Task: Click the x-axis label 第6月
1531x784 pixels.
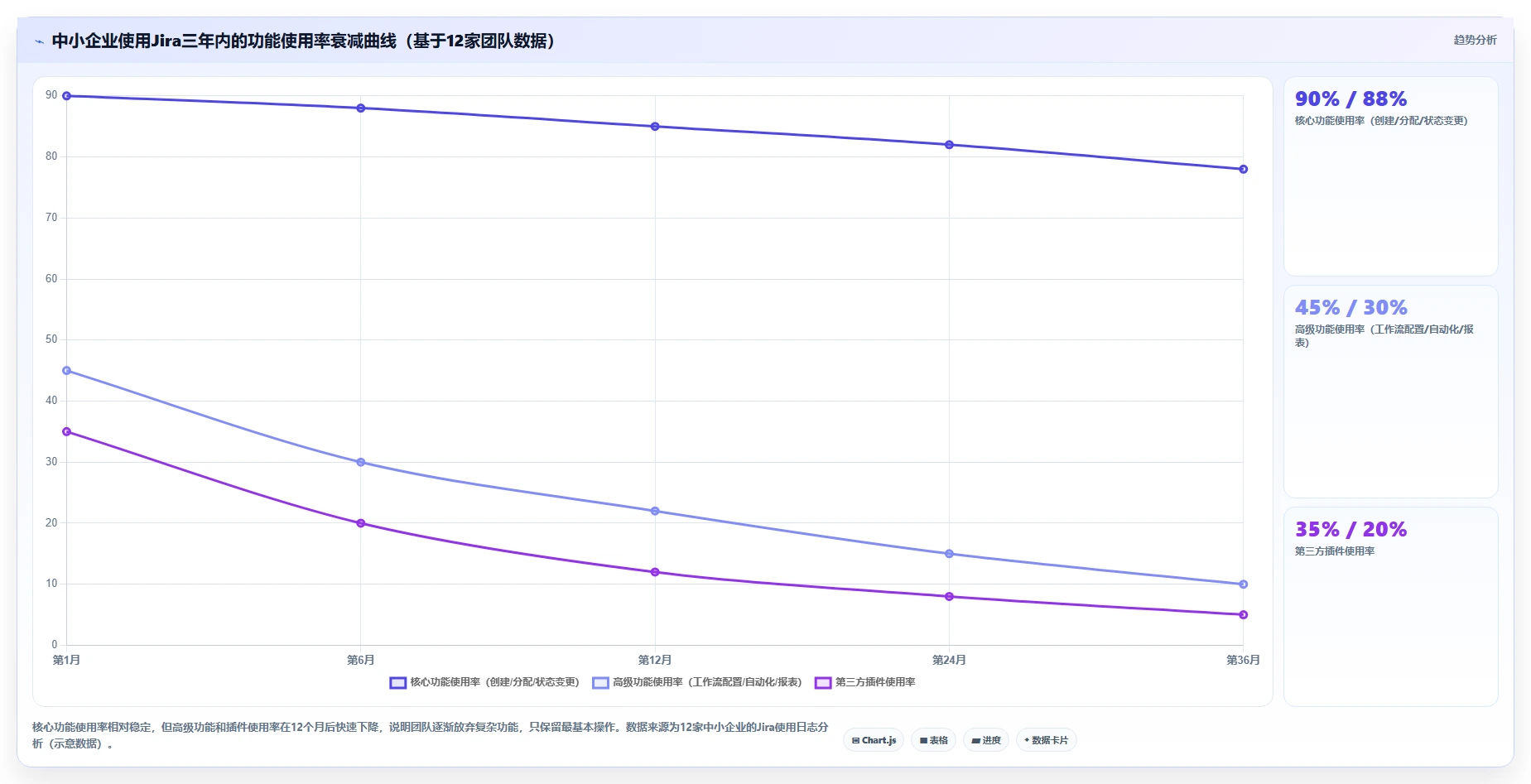Action: click(x=360, y=660)
